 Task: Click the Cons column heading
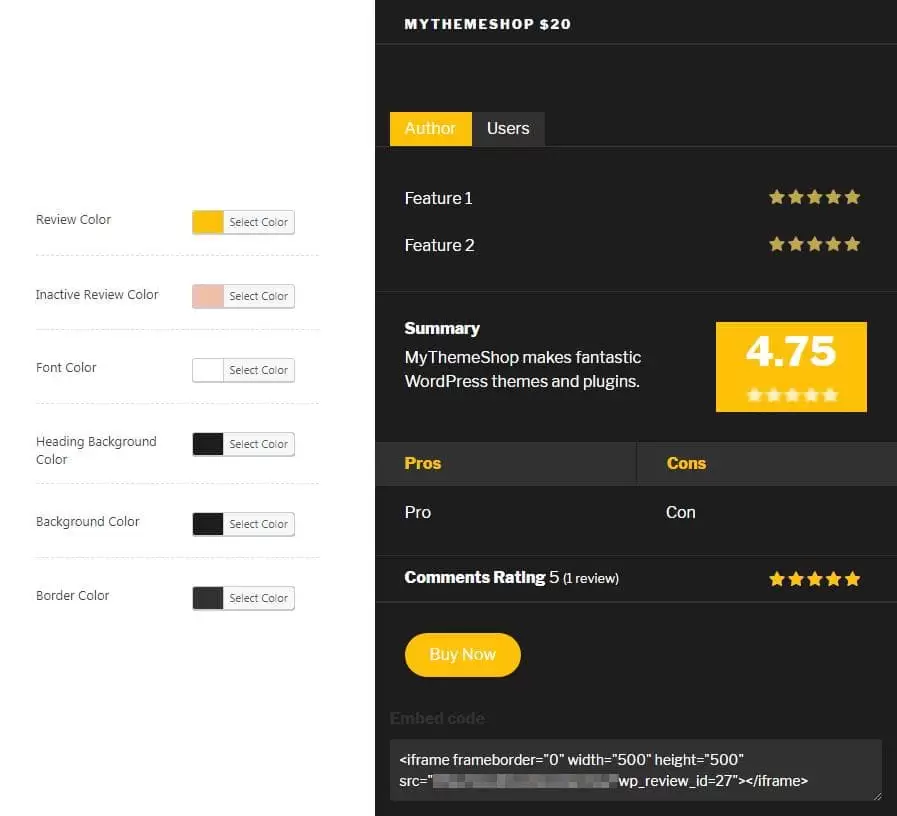[686, 463]
